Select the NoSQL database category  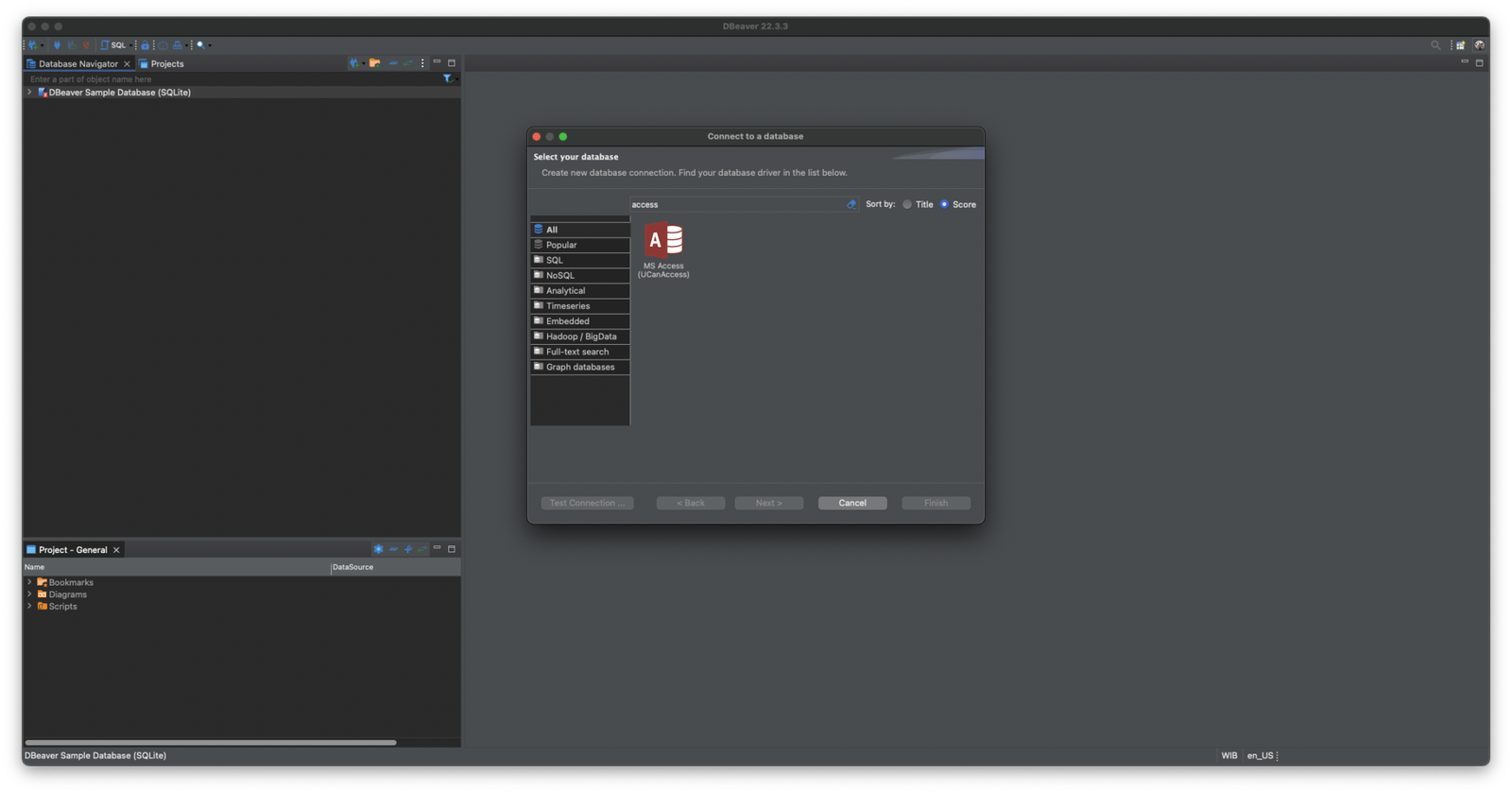point(560,275)
